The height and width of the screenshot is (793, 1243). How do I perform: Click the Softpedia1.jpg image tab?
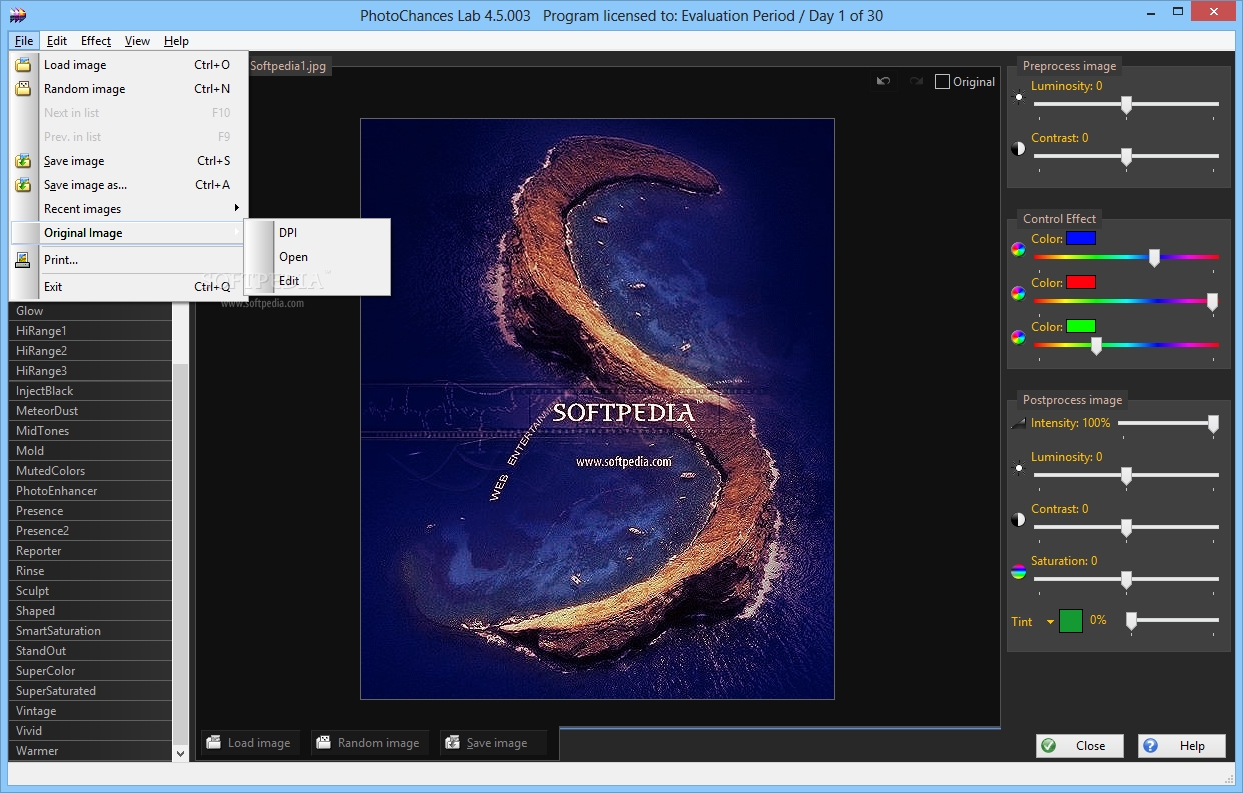[287, 66]
